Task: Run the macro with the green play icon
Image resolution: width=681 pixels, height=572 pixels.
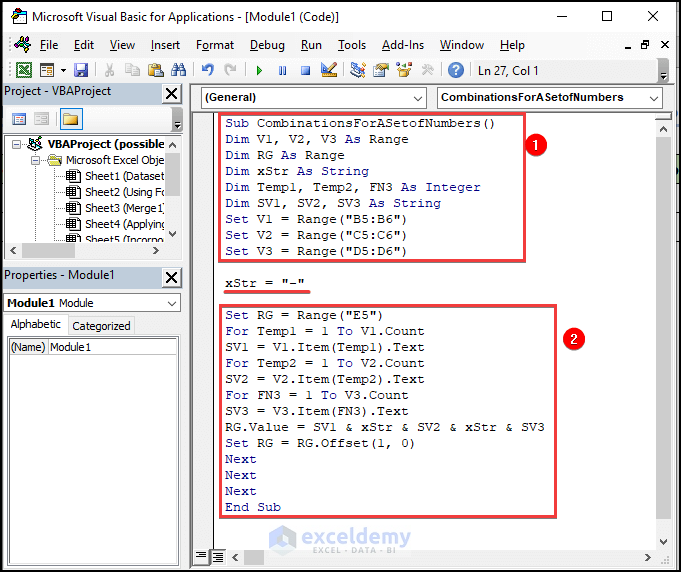Action: click(259, 70)
